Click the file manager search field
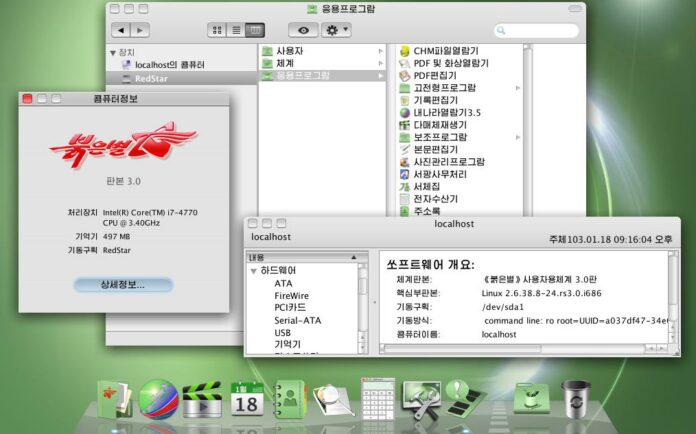 tap(536, 30)
